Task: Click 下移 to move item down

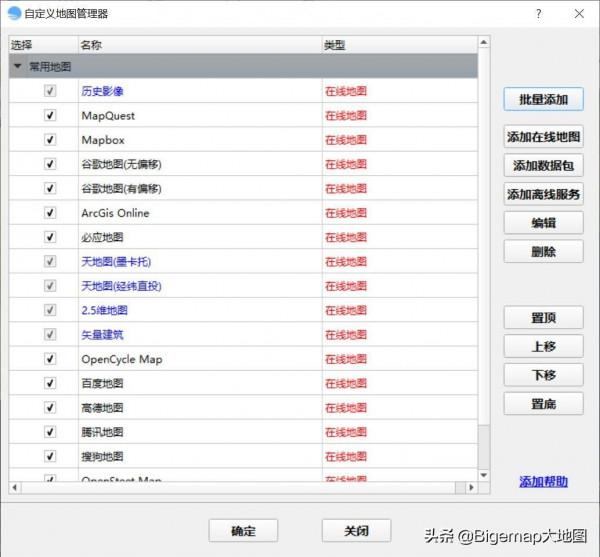Action: tap(543, 375)
